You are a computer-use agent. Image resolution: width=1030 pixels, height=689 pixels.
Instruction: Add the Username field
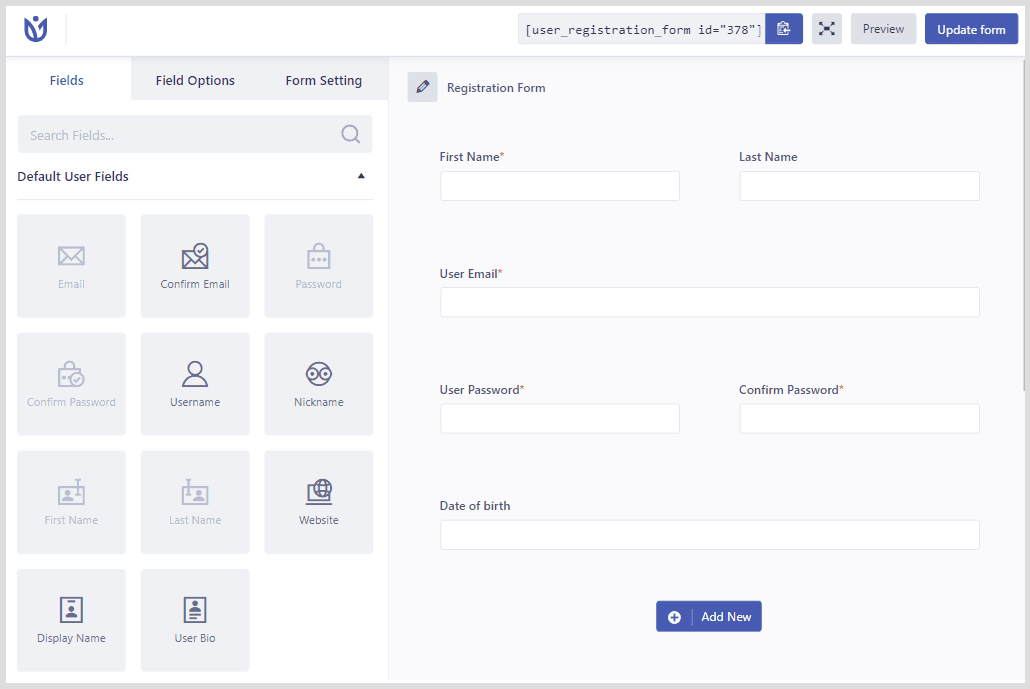pos(195,384)
